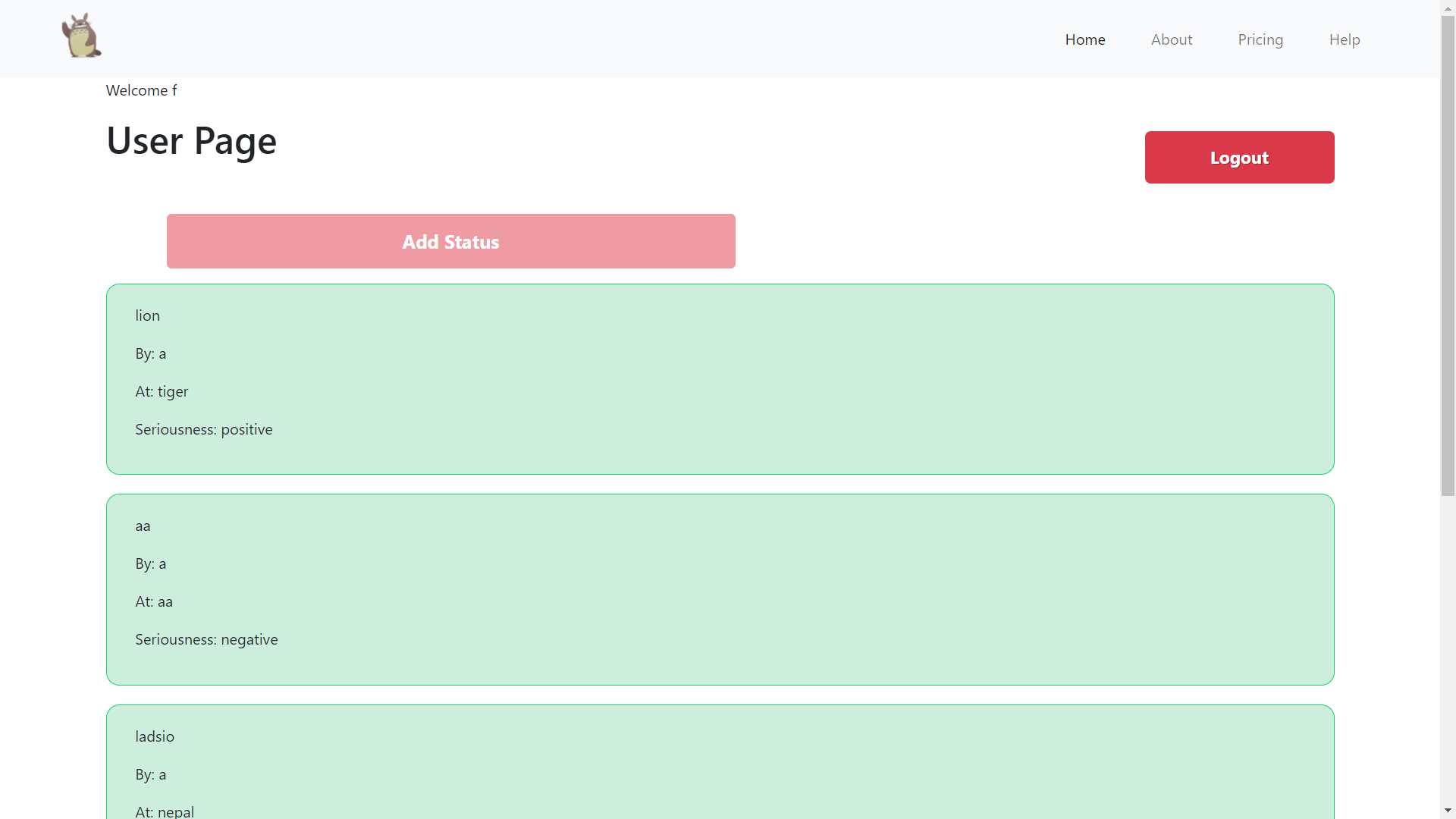Click the Add Status button
This screenshot has height=819, width=1456.
(x=450, y=241)
